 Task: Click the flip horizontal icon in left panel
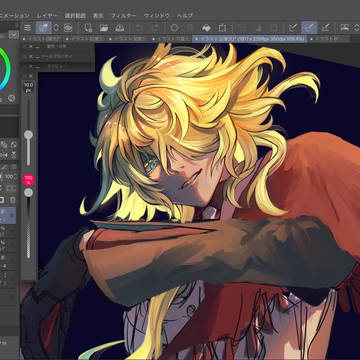pos(4,155)
